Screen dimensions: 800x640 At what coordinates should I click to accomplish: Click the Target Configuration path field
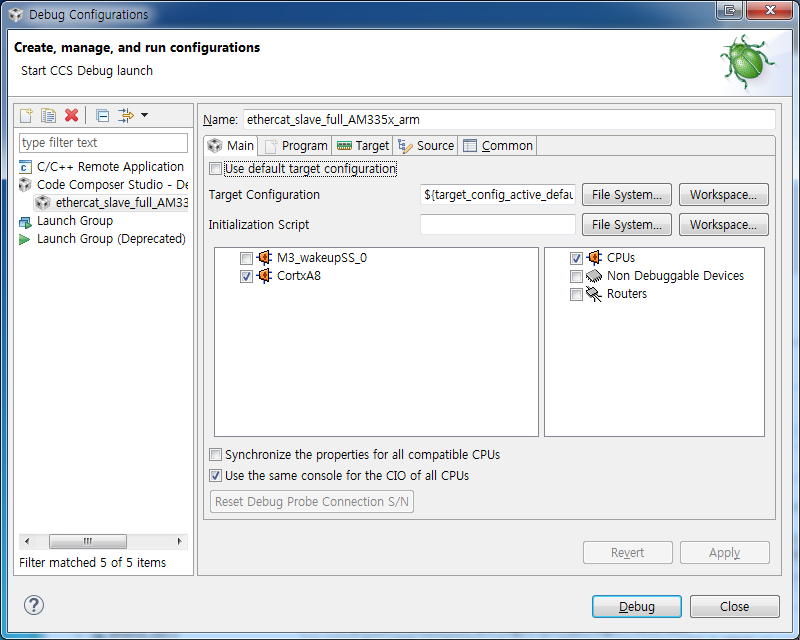click(x=498, y=195)
